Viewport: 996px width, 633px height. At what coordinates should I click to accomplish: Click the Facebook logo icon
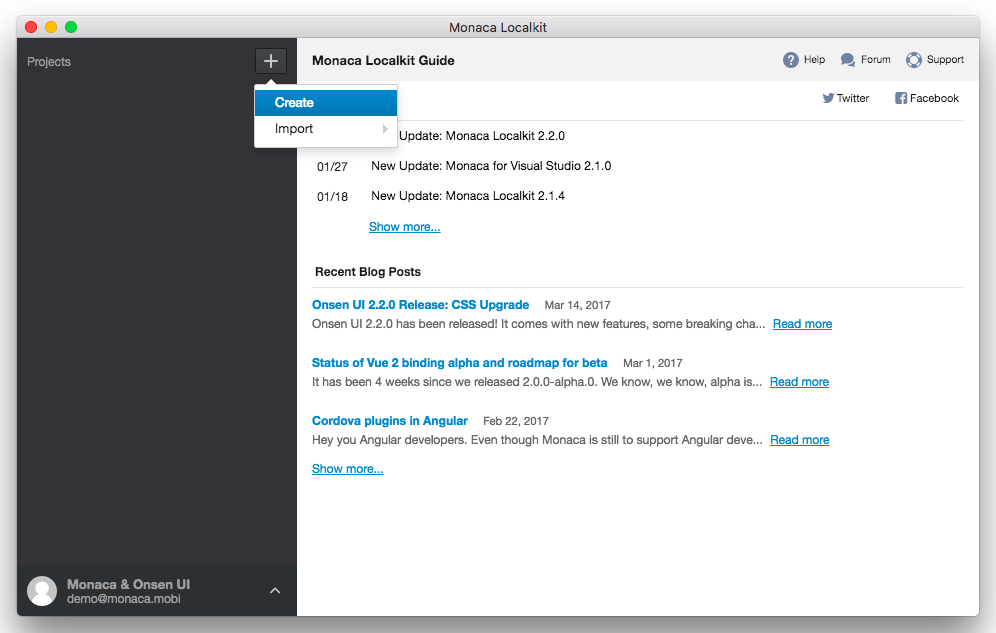[x=901, y=98]
